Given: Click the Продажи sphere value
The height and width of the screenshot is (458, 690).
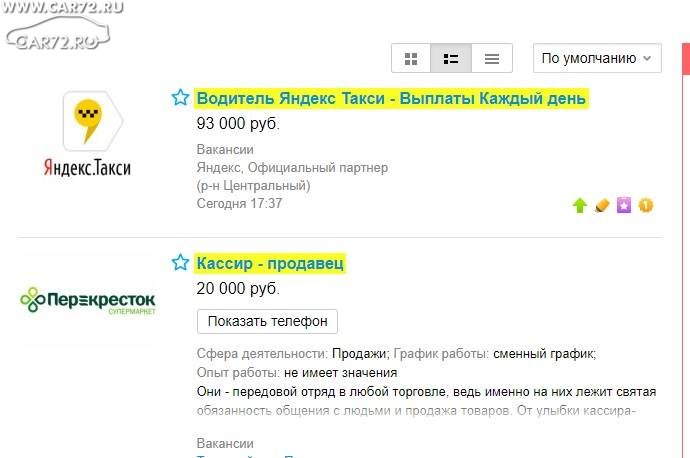Looking at the screenshot, I should coord(361,354).
